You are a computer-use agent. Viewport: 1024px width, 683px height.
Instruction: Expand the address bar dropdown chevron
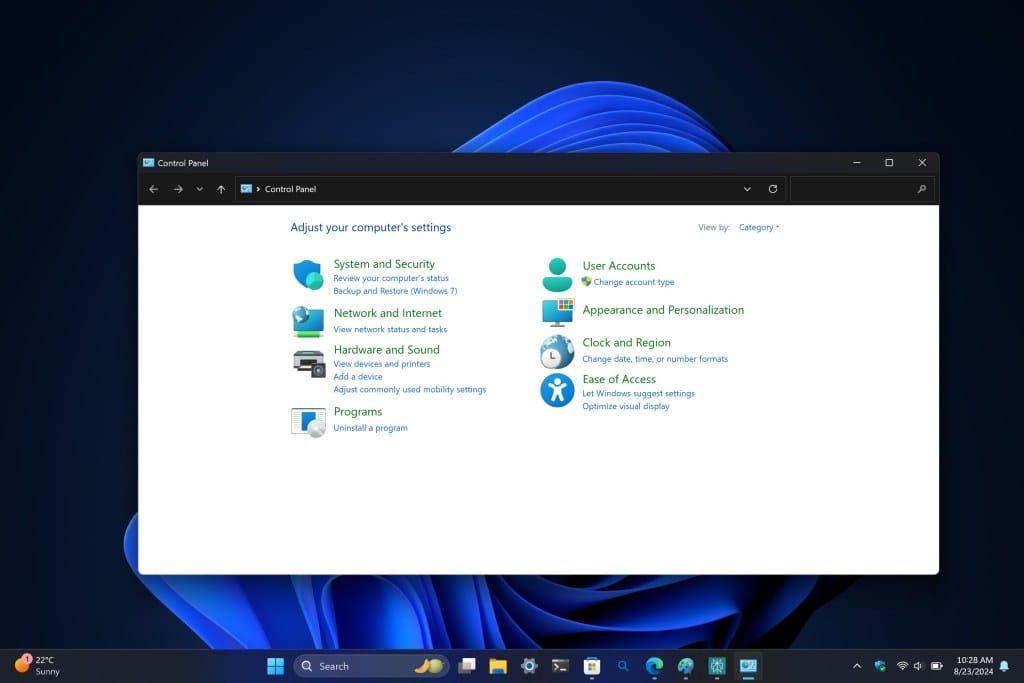(x=747, y=188)
